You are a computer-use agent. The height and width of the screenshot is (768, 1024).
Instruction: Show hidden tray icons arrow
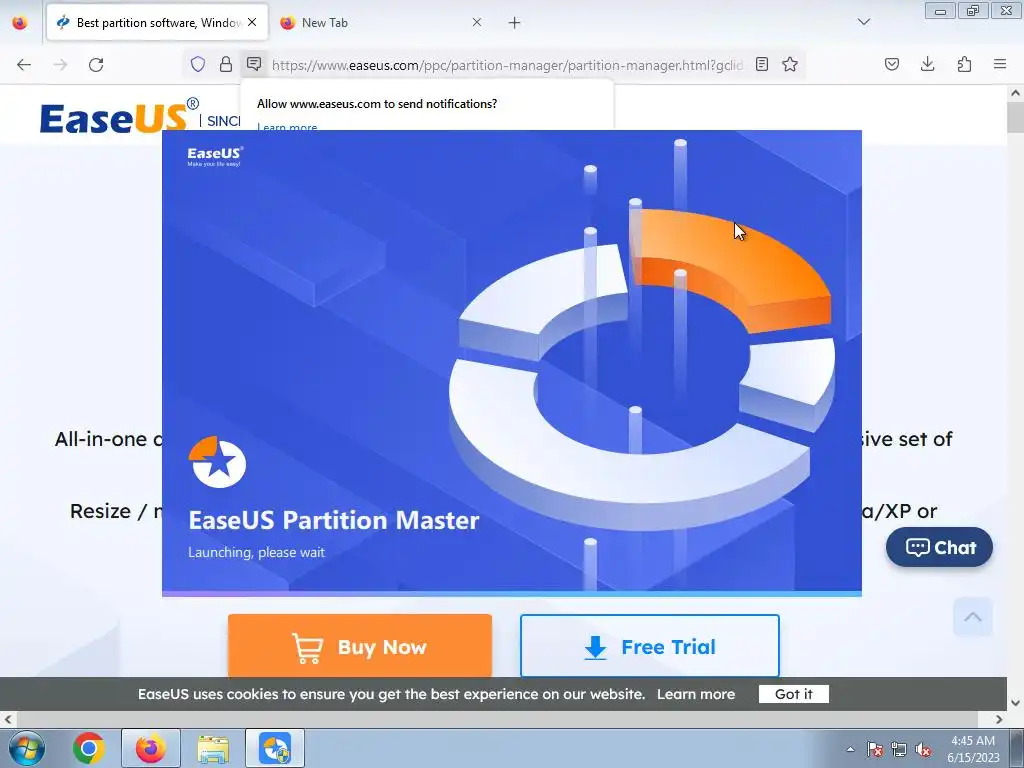point(850,749)
